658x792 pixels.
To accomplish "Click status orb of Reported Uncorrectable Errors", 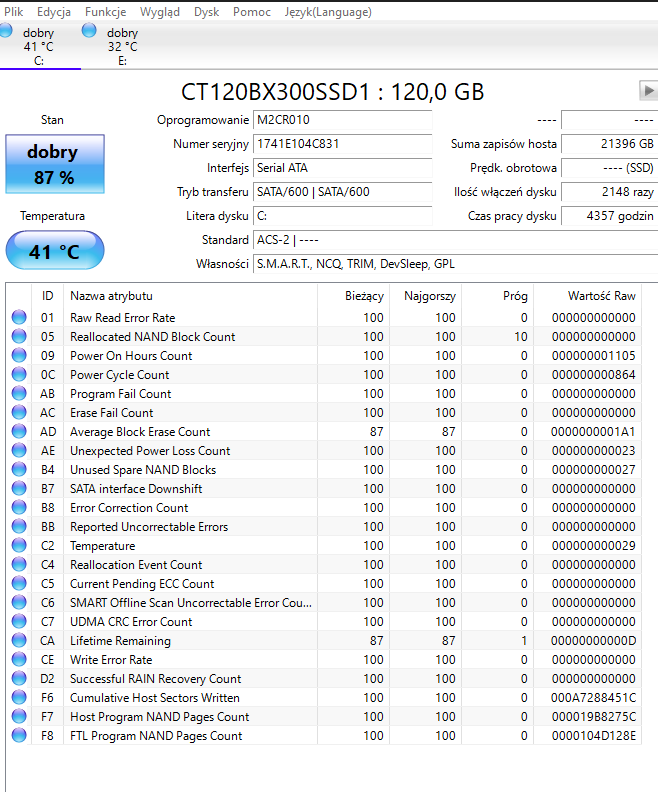I will pyautogui.click(x=19, y=526).
